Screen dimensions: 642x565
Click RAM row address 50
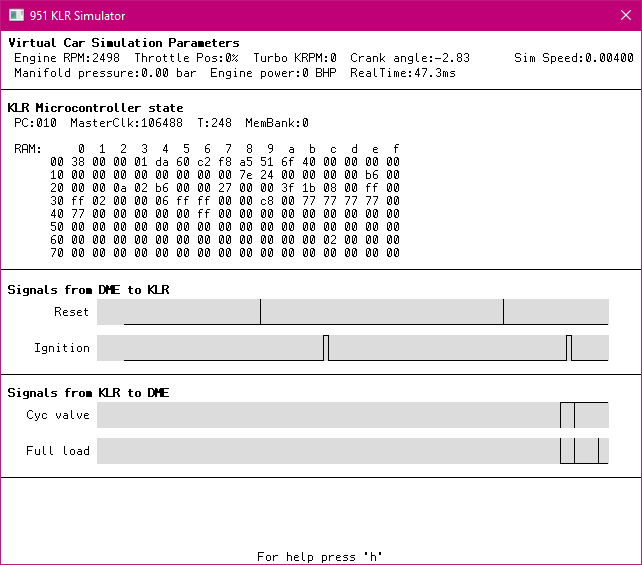click(x=57, y=227)
